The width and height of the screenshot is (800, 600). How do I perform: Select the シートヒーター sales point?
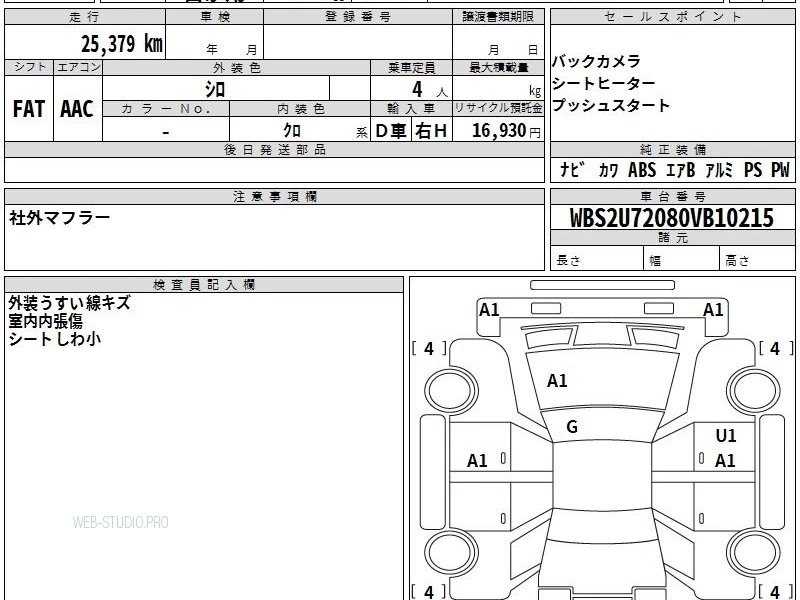coord(604,84)
